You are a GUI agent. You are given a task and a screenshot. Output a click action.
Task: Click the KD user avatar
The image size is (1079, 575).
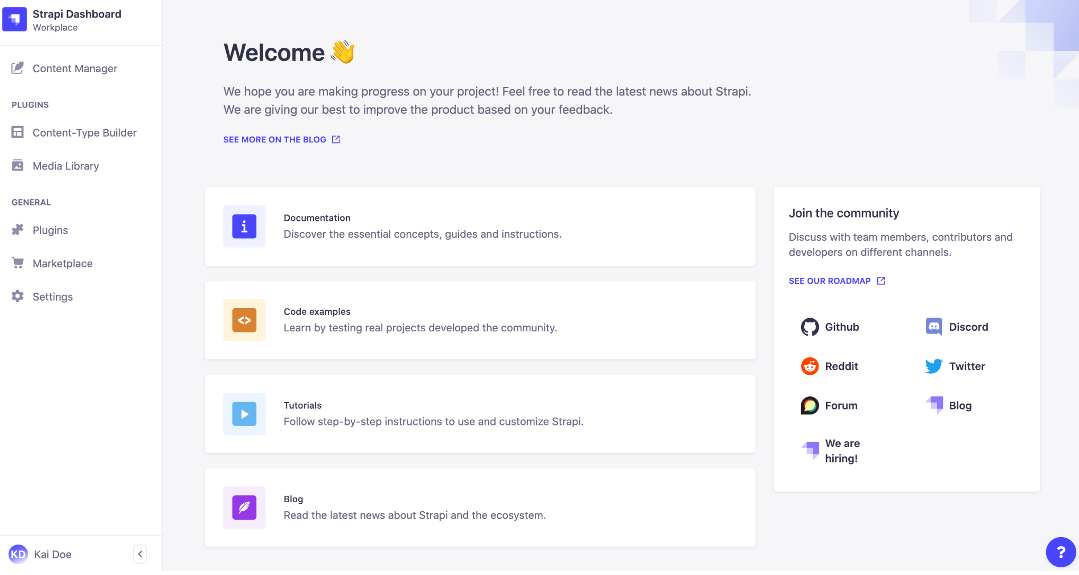coord(18,554)
